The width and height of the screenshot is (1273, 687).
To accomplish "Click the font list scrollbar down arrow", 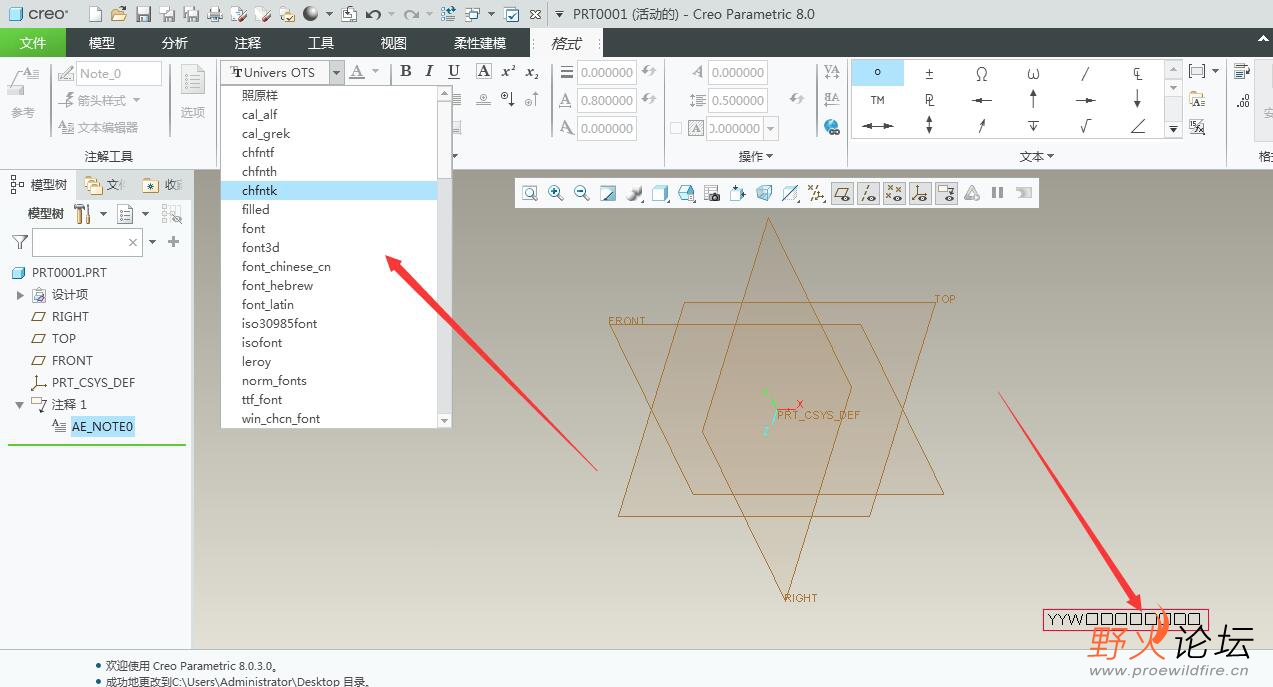I will (x=445, y=421).
